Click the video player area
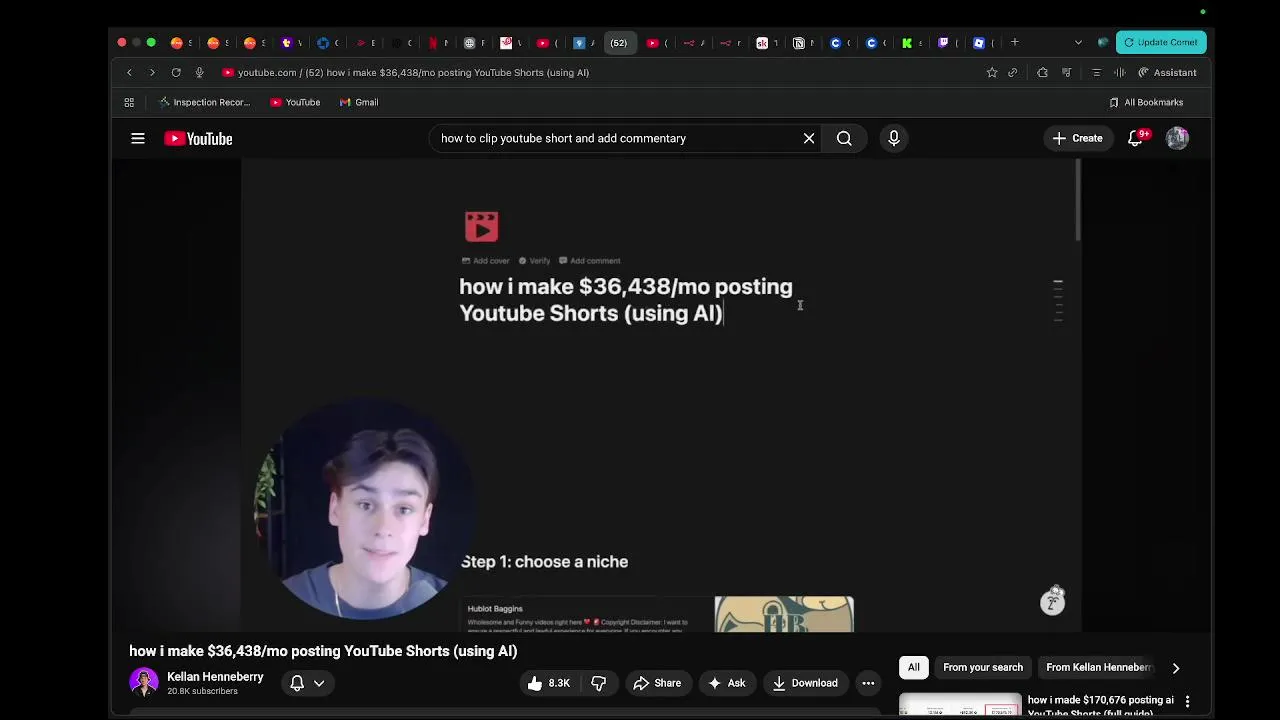This screenshot has width=1280, height=720. coord(660,395)
